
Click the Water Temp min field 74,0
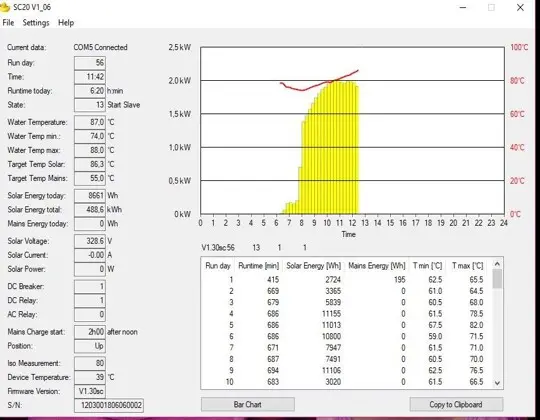tap(90, 136)
